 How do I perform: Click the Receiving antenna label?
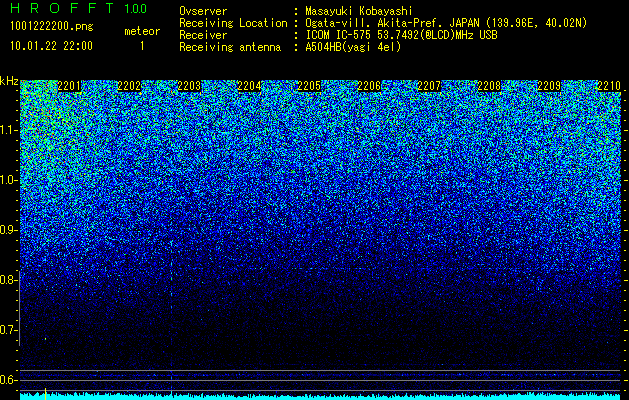point(230,47)
